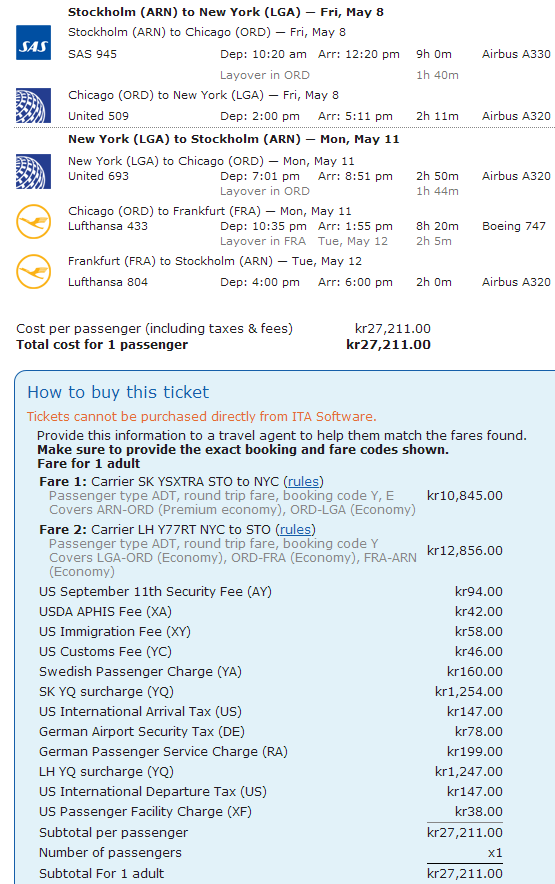The image size is (555, 884).
Task: Select SAS 945 flight number text
Action: pos(92,54)
